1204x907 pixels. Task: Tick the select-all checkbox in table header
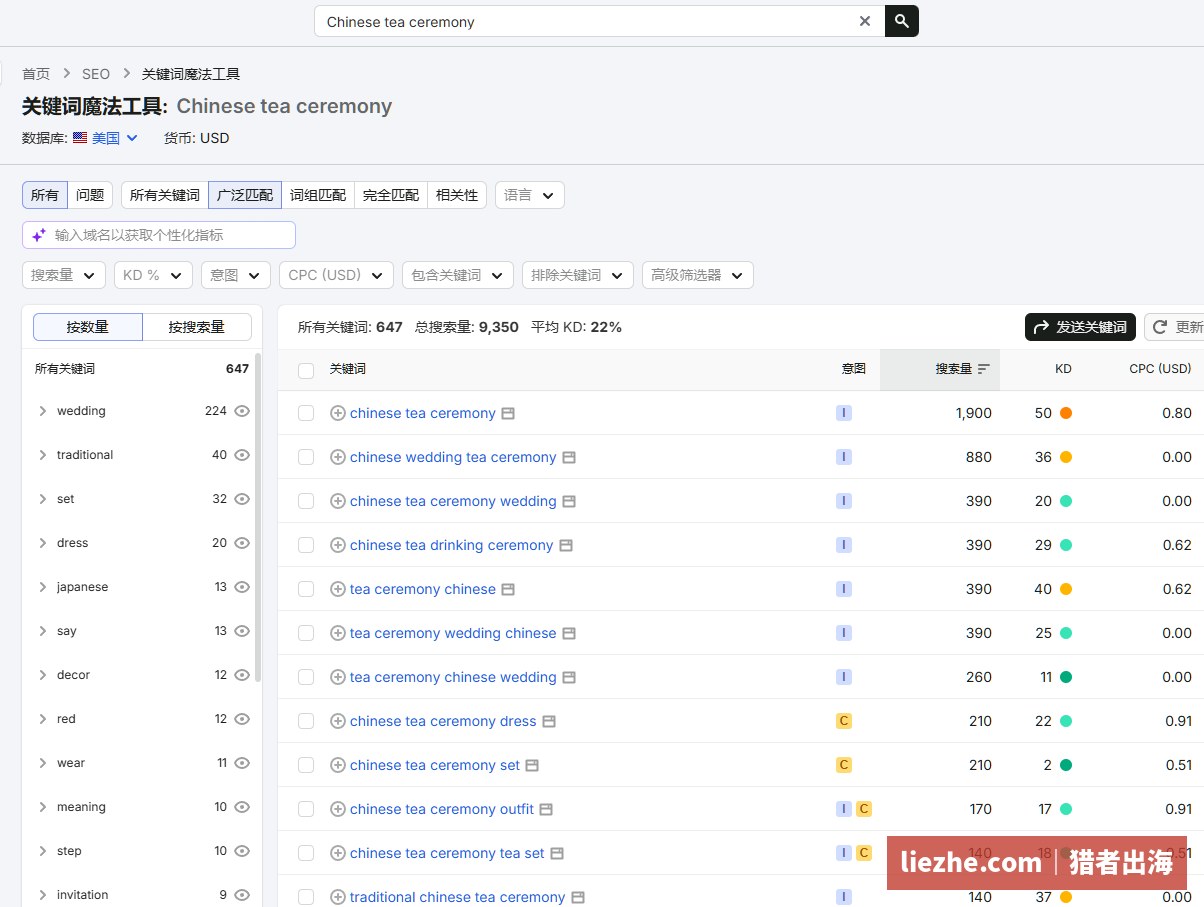pos(306,370)
